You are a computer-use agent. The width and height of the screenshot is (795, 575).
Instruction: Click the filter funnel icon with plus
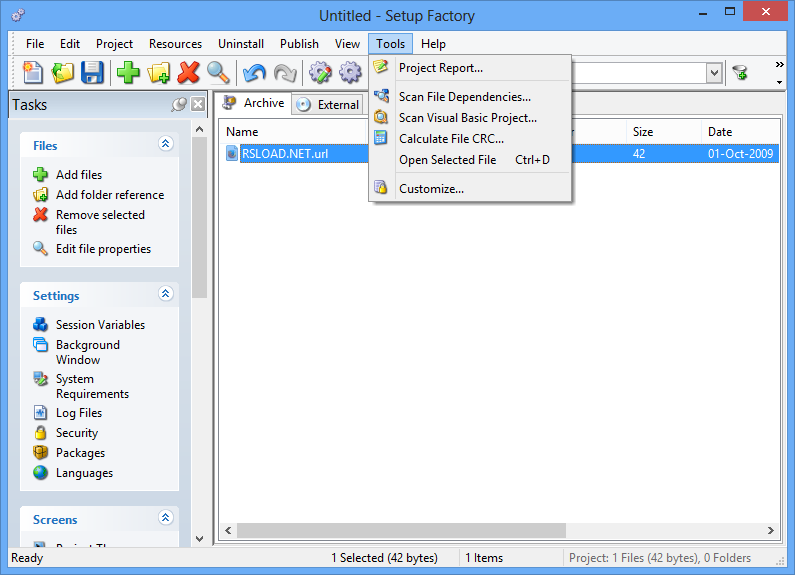tap(740, 73)
